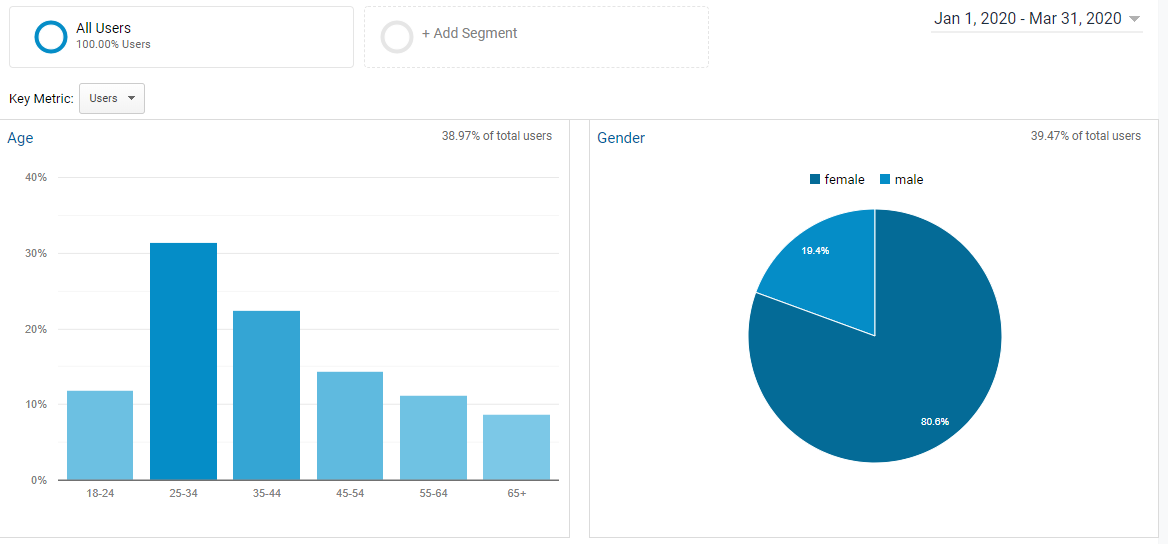The image size is (1168, 544).
Task: Click the All Users segment box
Action: [x=181, y=37]
